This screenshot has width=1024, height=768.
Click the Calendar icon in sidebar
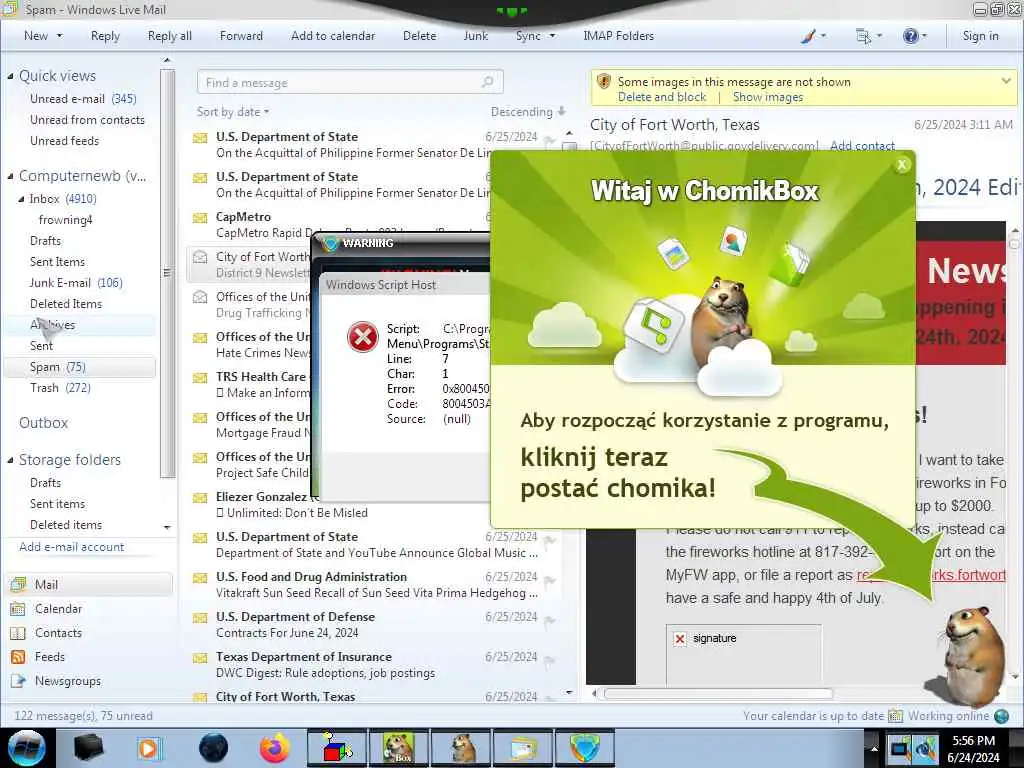pos(18,609)
